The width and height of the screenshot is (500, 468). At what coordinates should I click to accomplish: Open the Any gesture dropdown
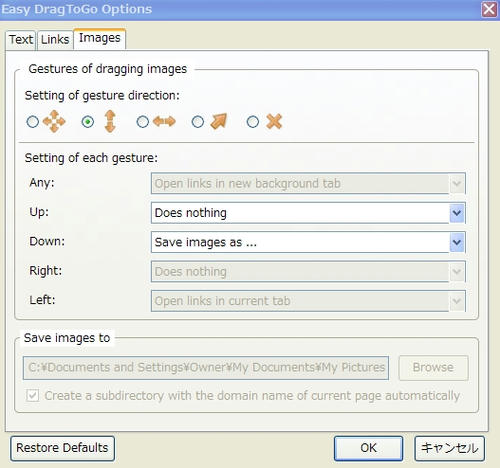click(308, 183)
